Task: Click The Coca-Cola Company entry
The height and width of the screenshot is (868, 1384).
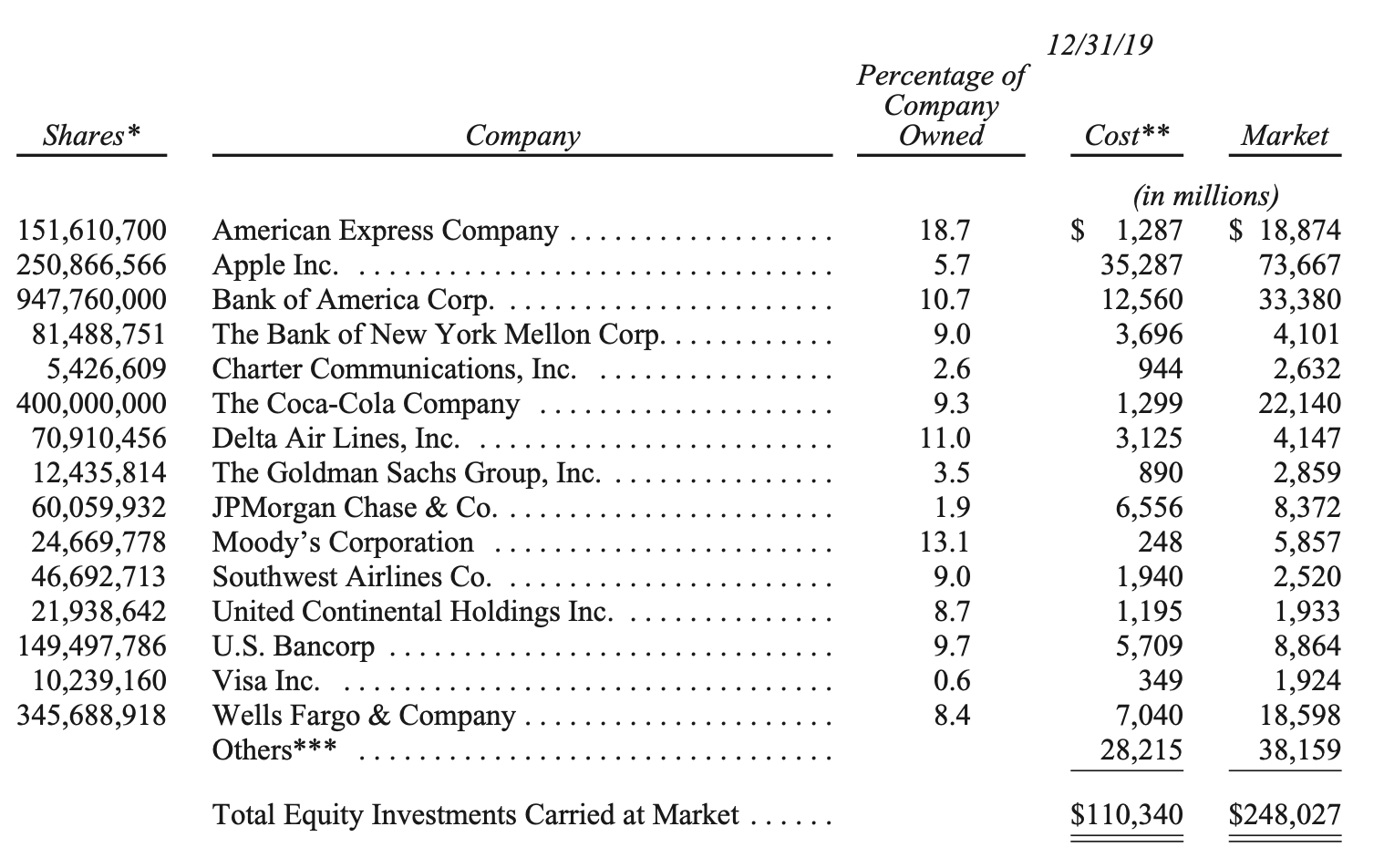Action: (366, 403)
